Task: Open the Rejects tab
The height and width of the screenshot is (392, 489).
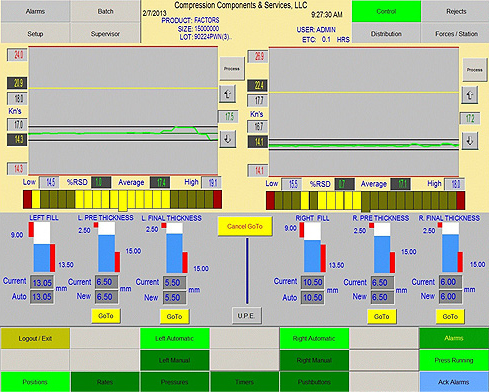Action: coord(456,11)
